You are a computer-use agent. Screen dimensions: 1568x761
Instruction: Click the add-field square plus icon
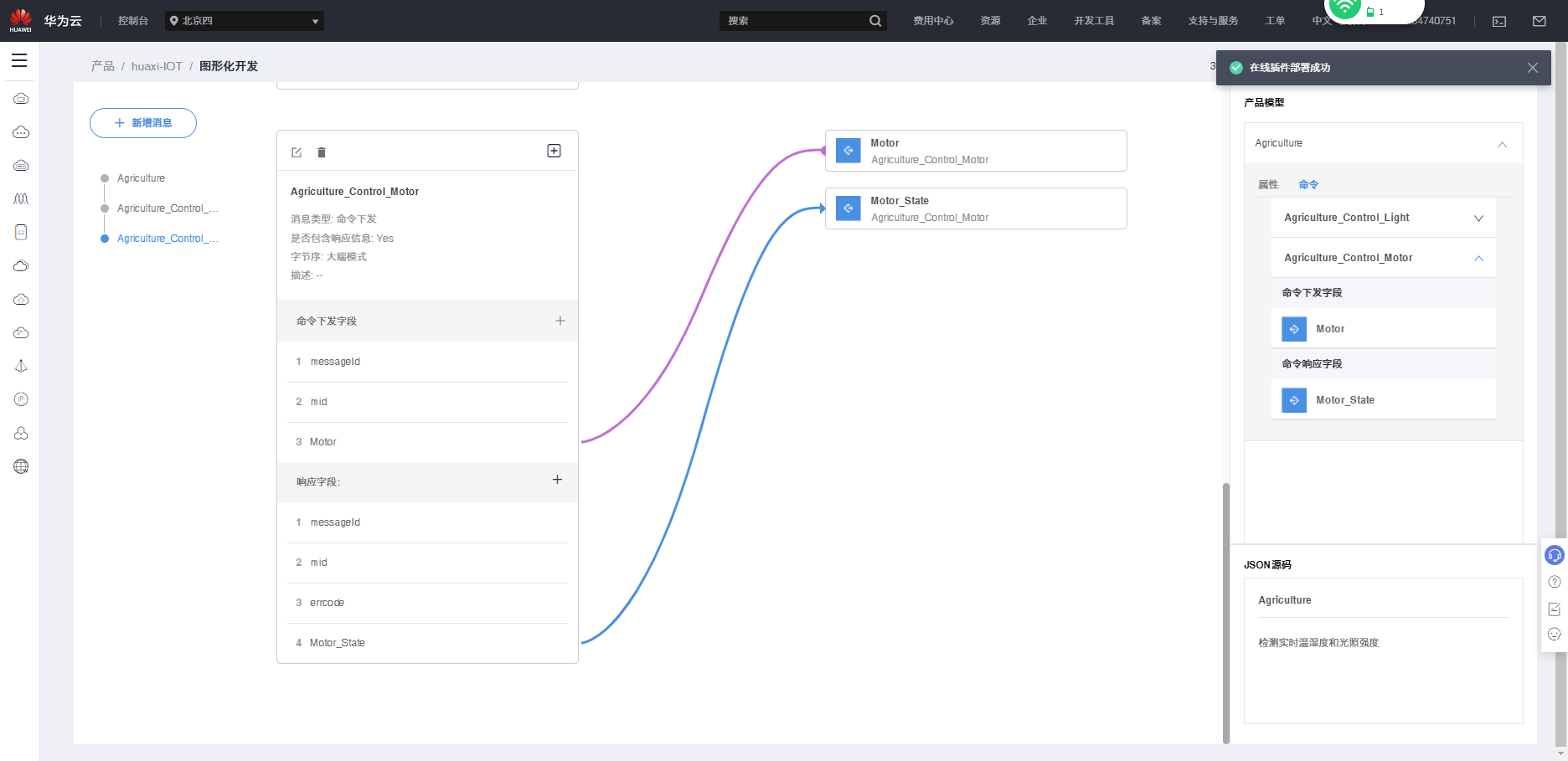click(x=554, y=151)
